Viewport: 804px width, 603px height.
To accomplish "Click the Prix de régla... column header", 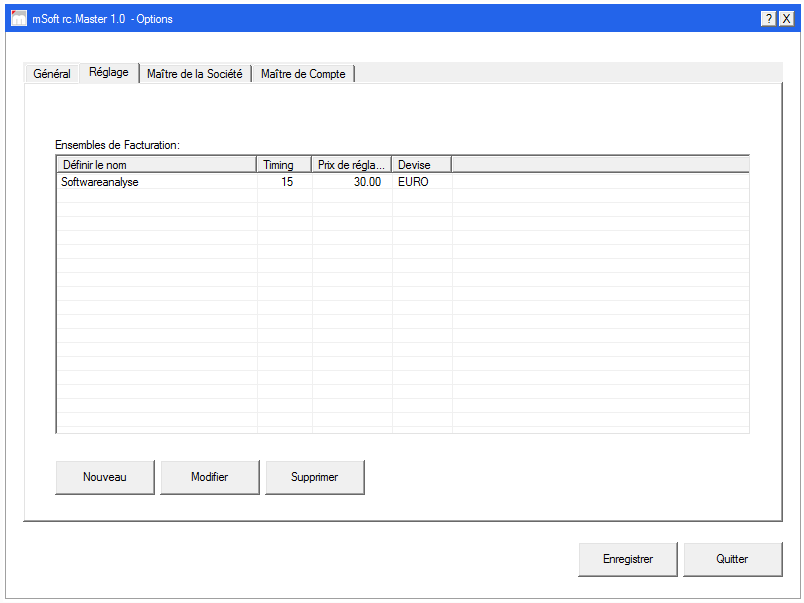I will click(351, 164).
